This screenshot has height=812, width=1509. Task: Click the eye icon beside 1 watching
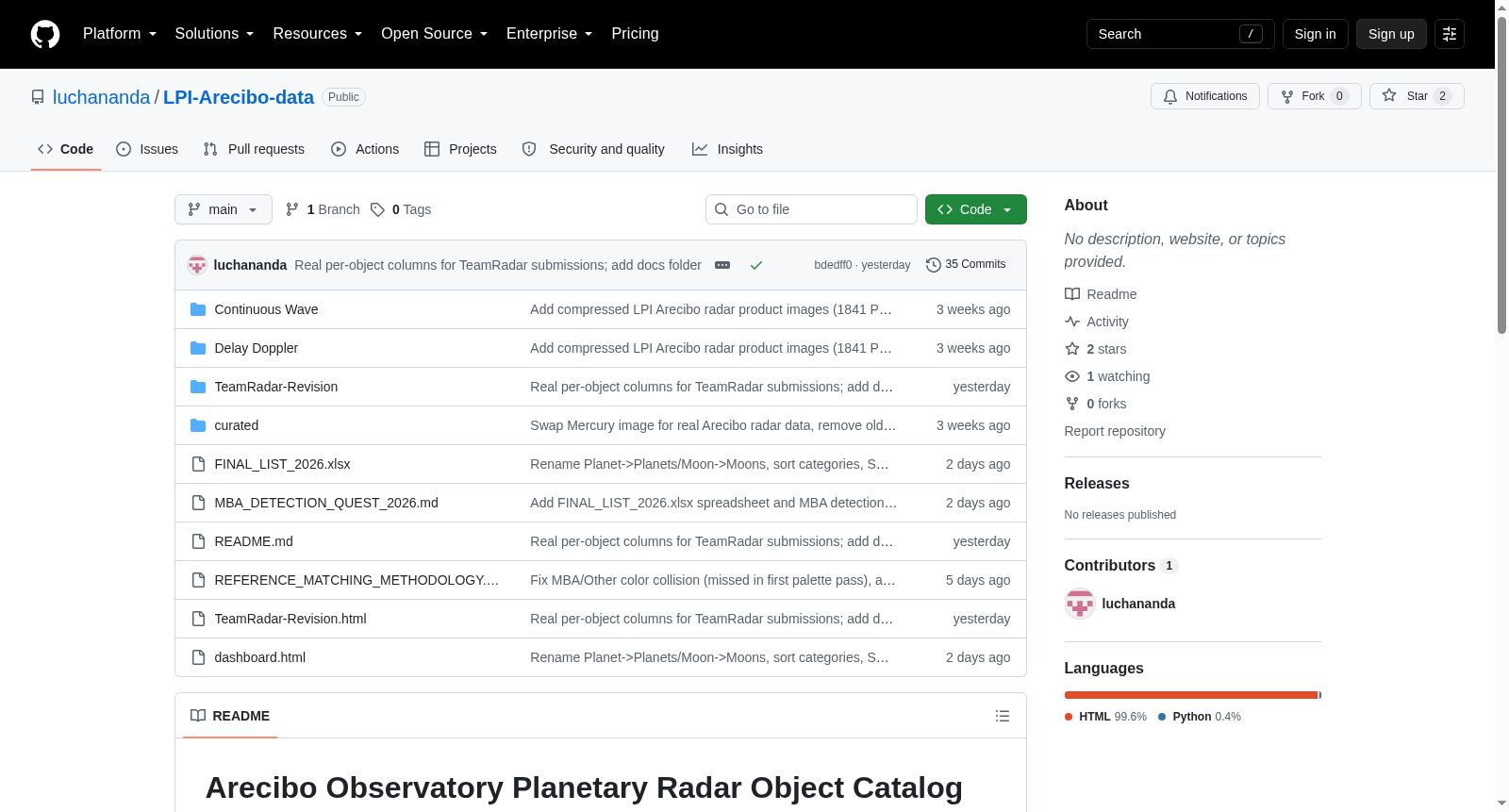(x=1072, y=376)
